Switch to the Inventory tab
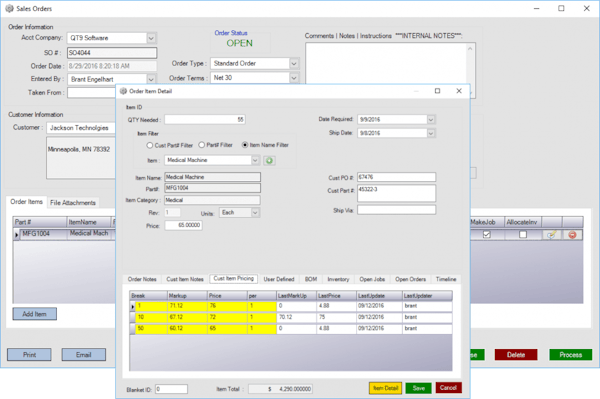600x399 pixels. pos(338,279)
